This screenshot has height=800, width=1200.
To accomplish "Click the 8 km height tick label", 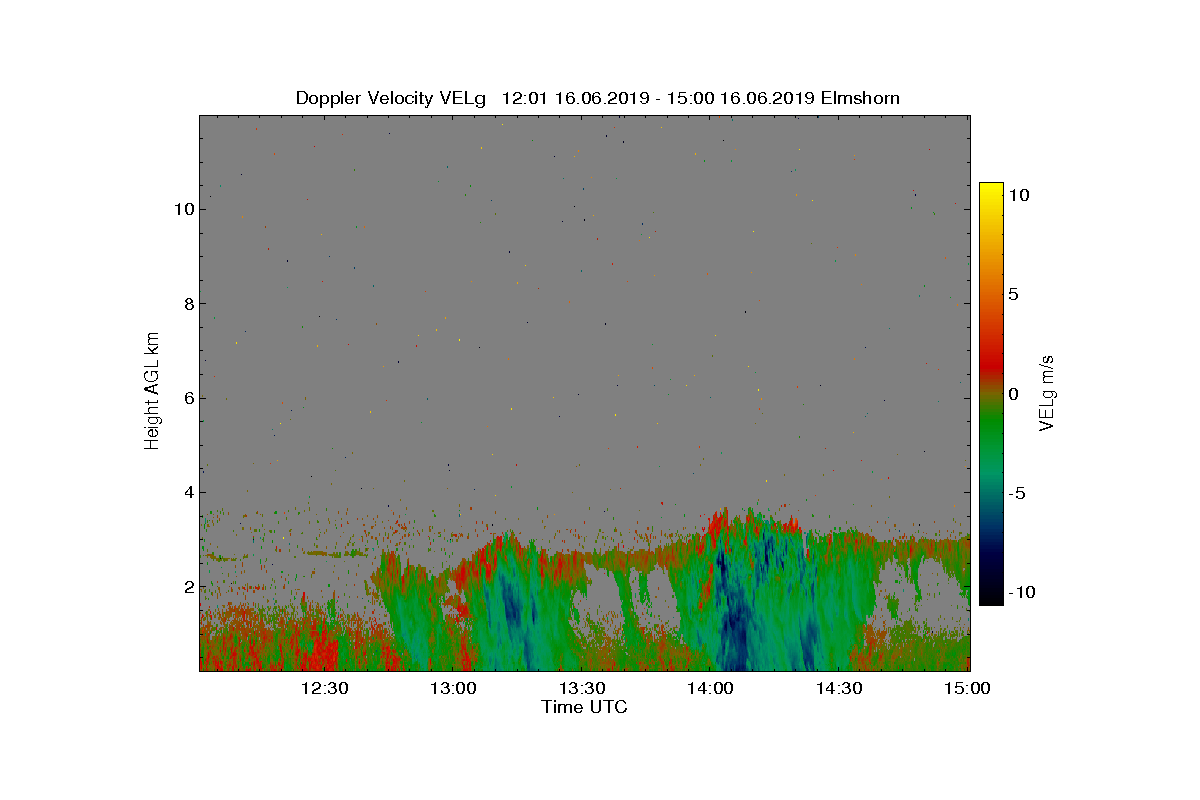I will coord(188,303).
